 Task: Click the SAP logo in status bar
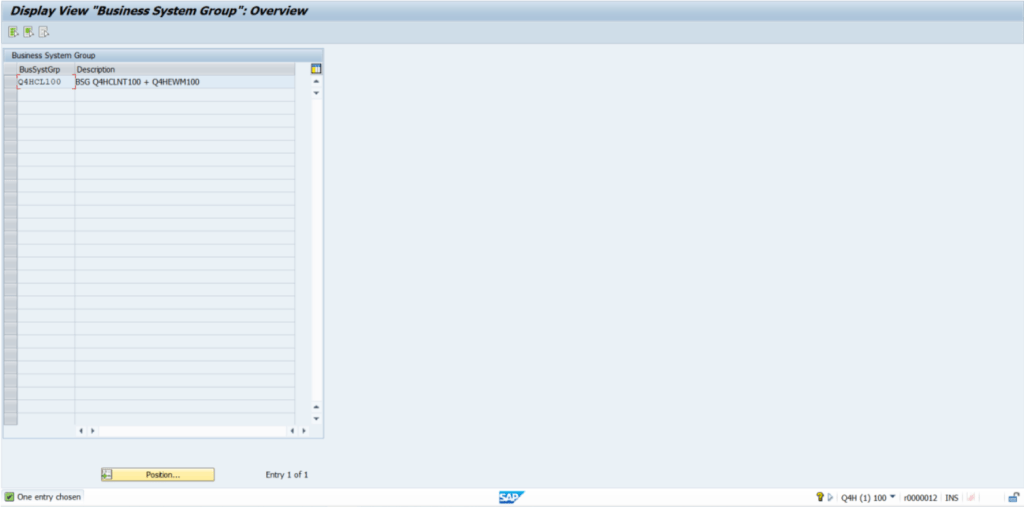tap(511, 497)
